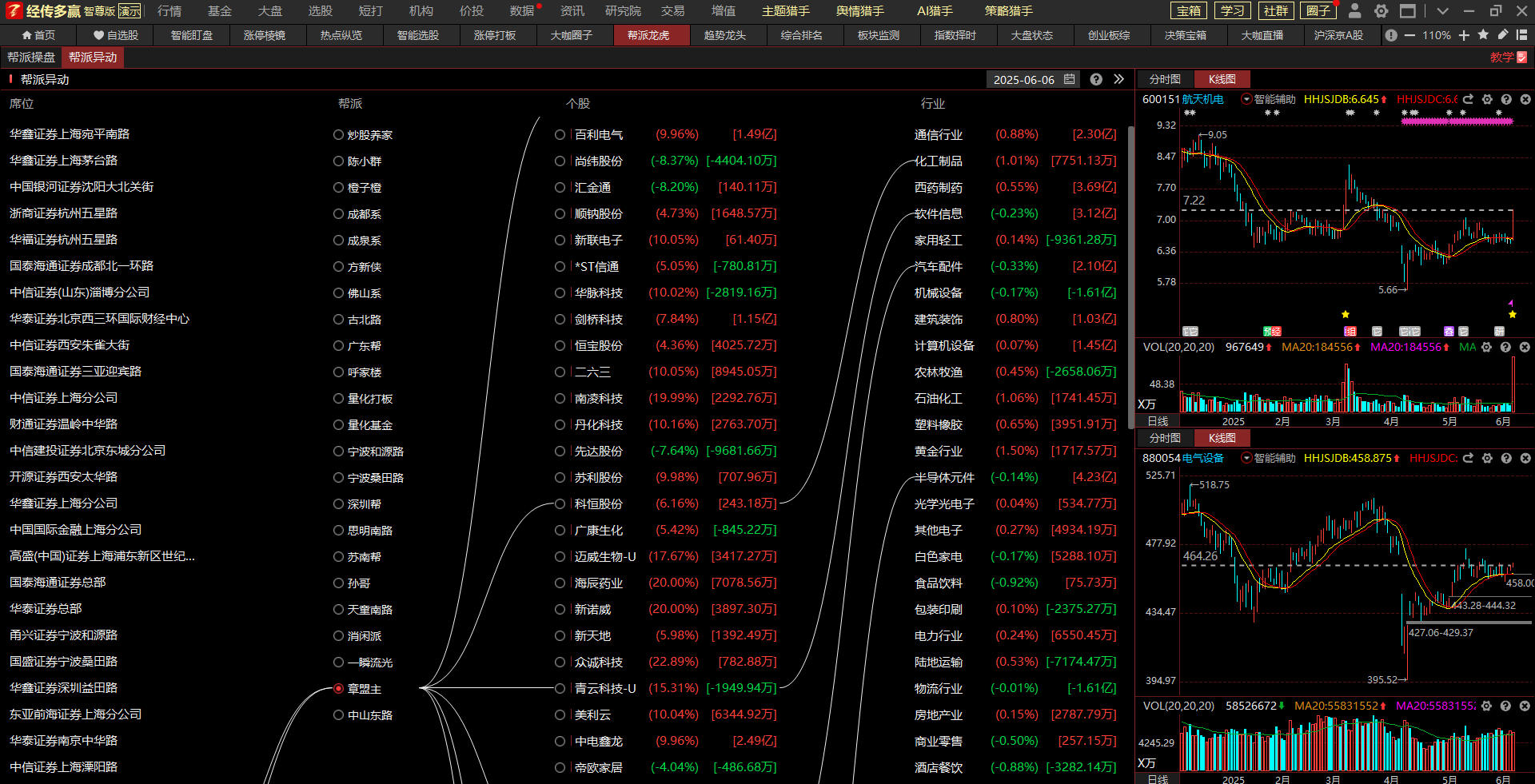1535x784 pixels.
Task: Expand the 智能辅助 dropdown on 航天机电 chart
Action: [1246, 99]
